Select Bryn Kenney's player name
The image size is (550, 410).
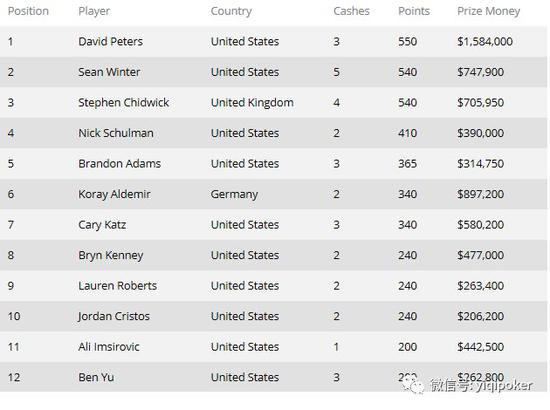(x=110, y=255)
